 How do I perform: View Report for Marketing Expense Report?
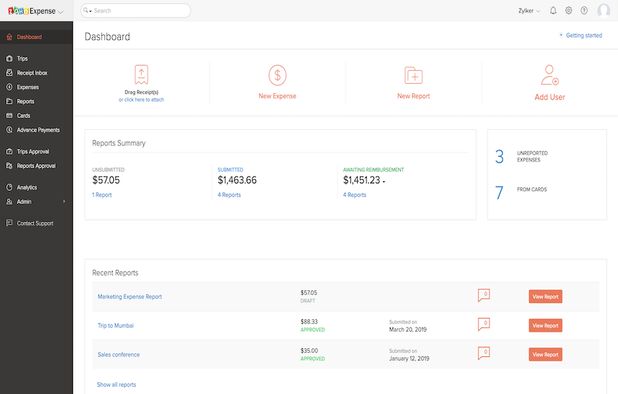(545, 297)
